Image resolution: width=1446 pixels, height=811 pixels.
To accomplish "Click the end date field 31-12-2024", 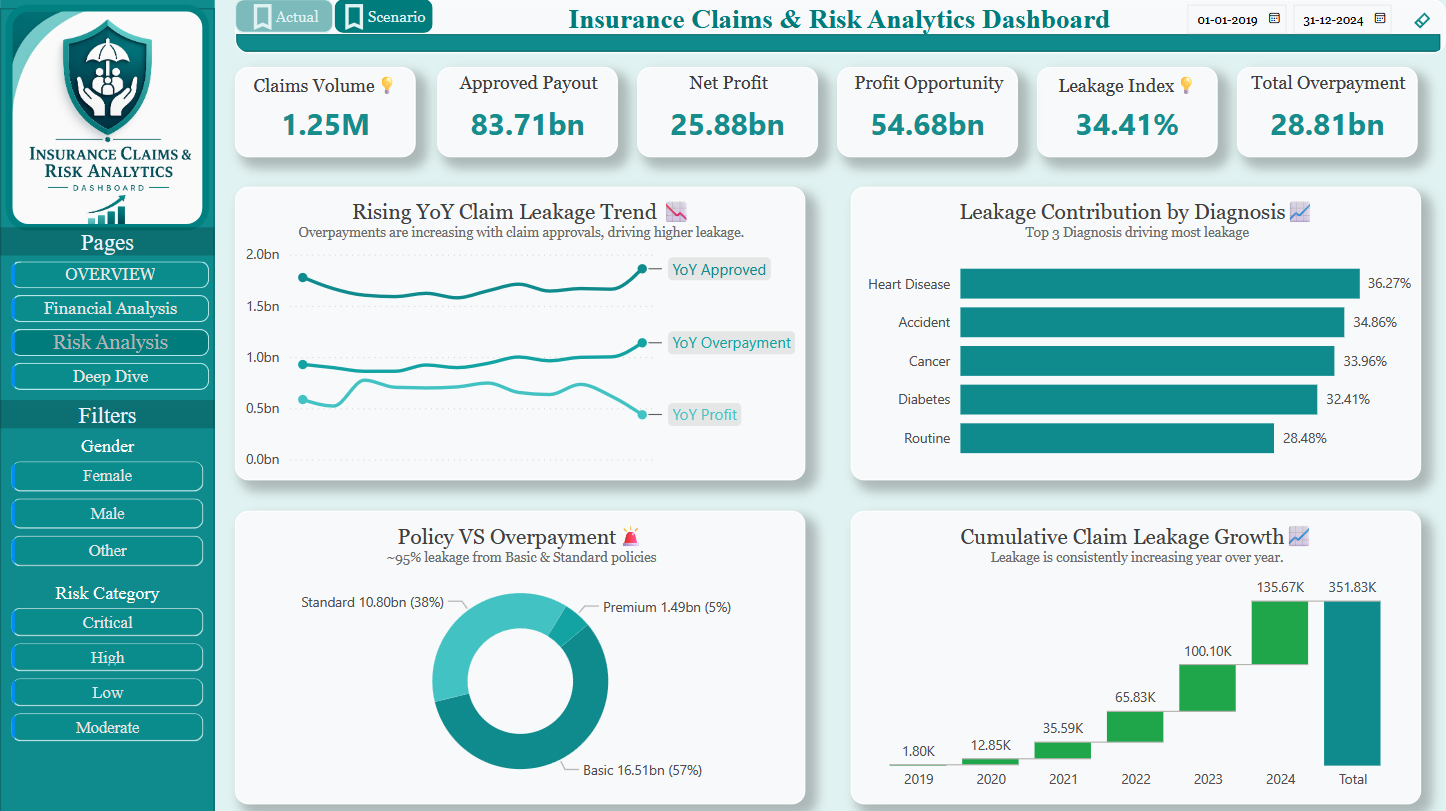I will (1333, 19).
